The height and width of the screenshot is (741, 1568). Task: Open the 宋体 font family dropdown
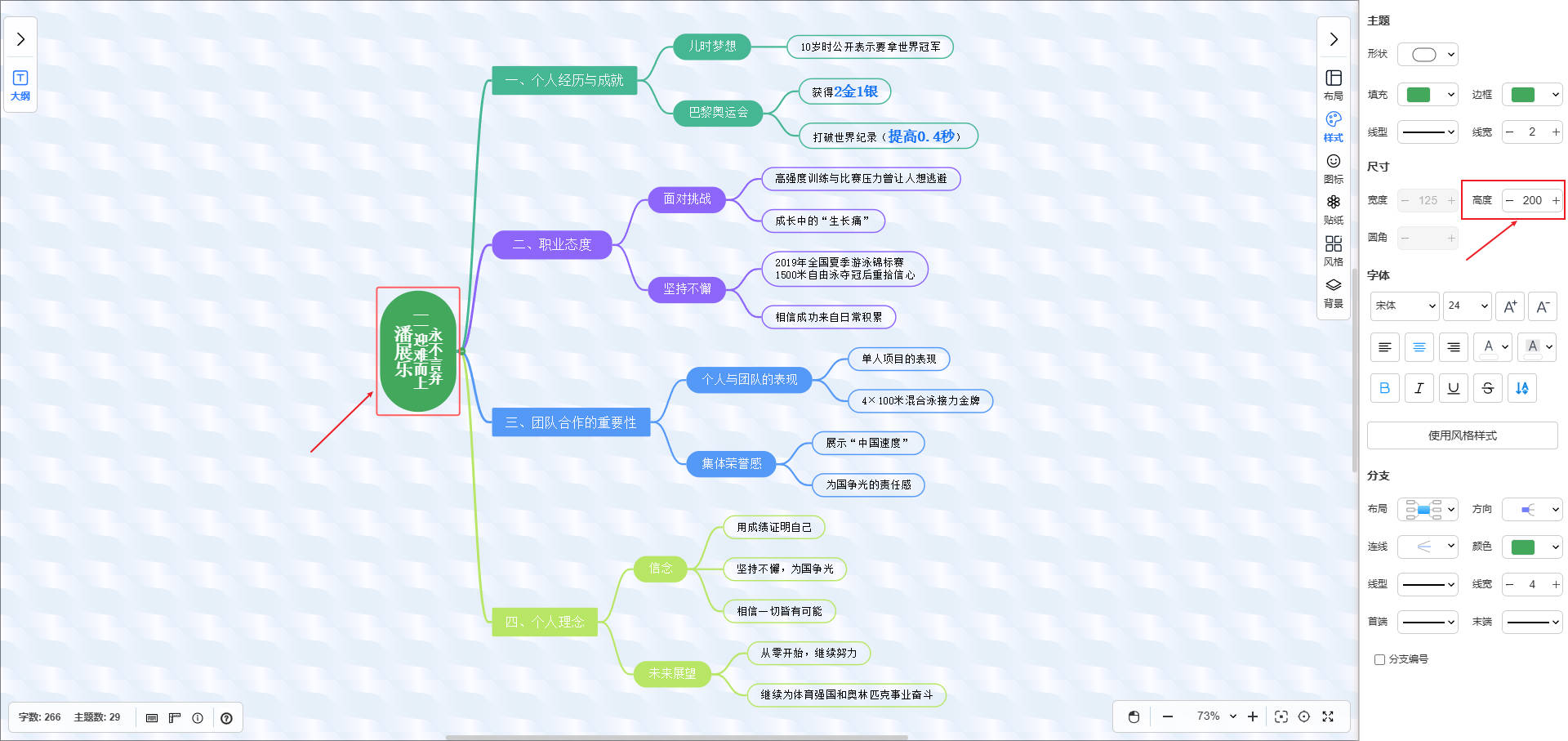(1404, 306)
